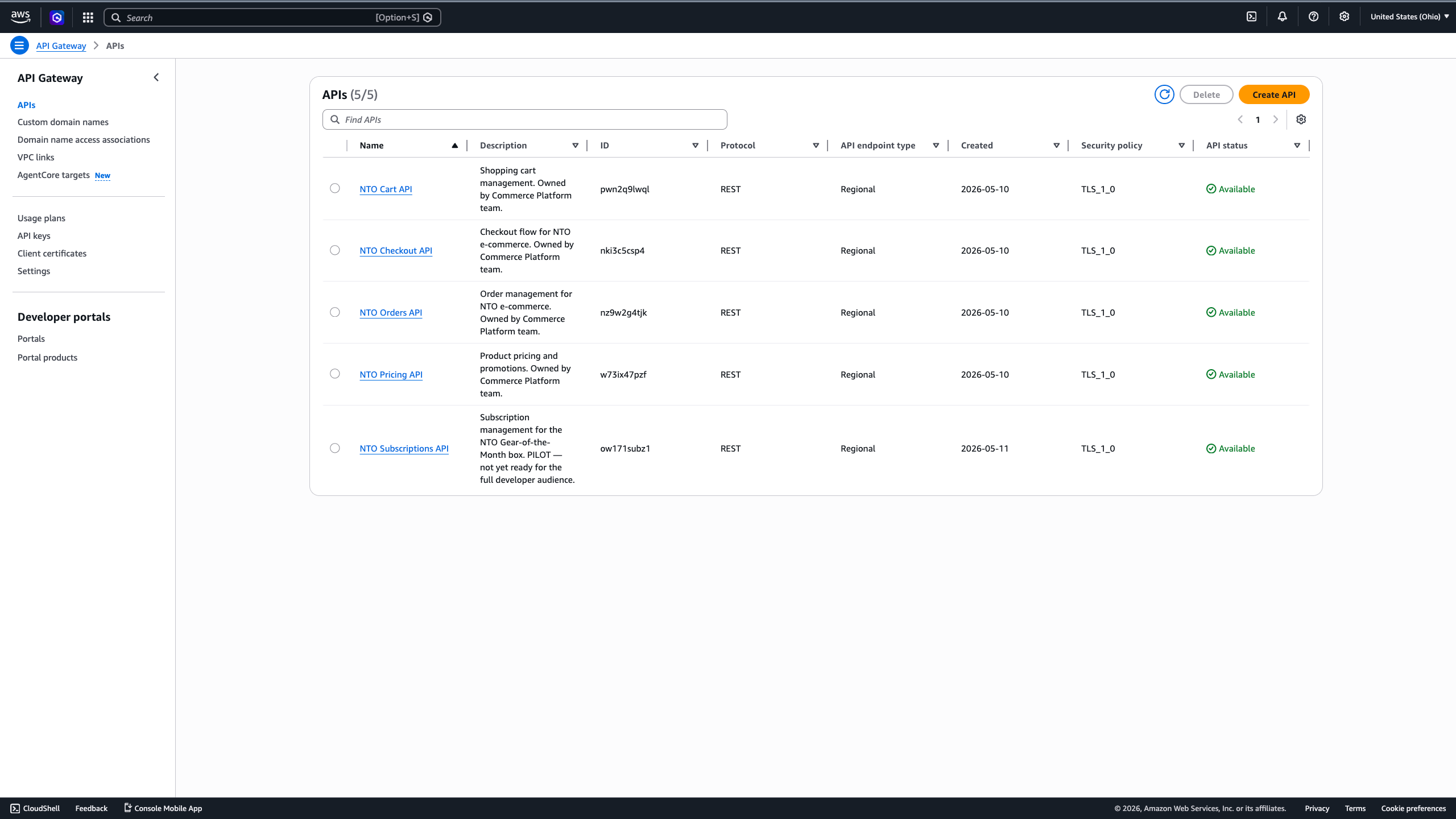Open the help question mark menu
The image size is (1456, 819).
pos(1313,17)
